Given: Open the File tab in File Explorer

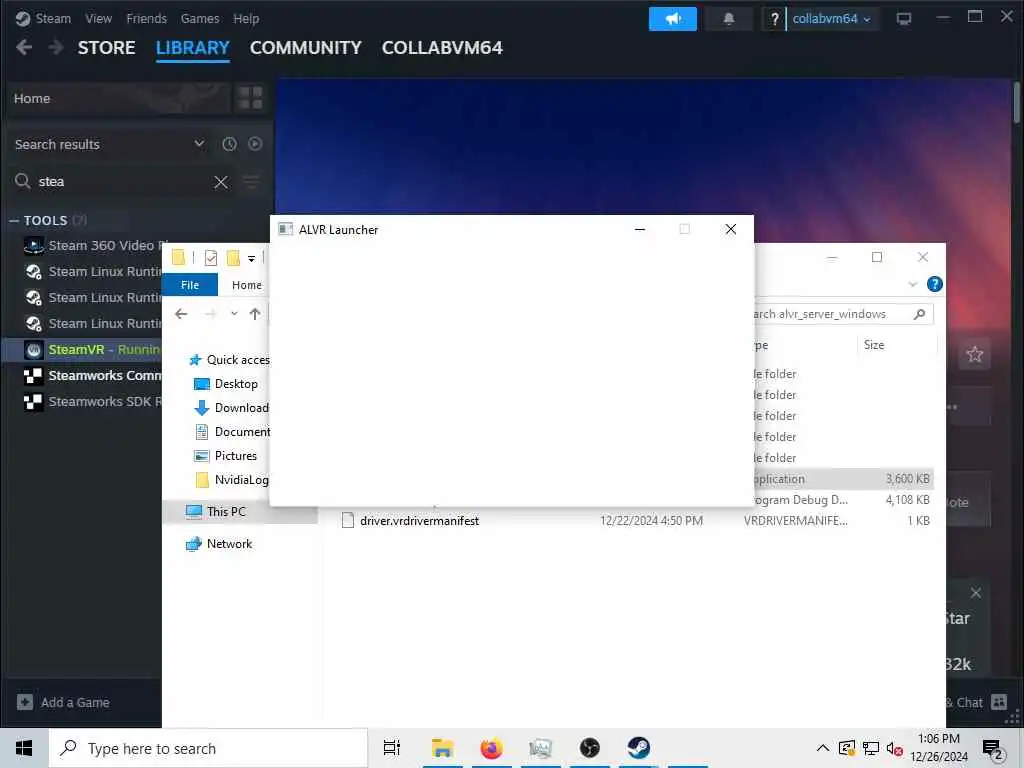Looking at the screenshot, I should (190, 285).
